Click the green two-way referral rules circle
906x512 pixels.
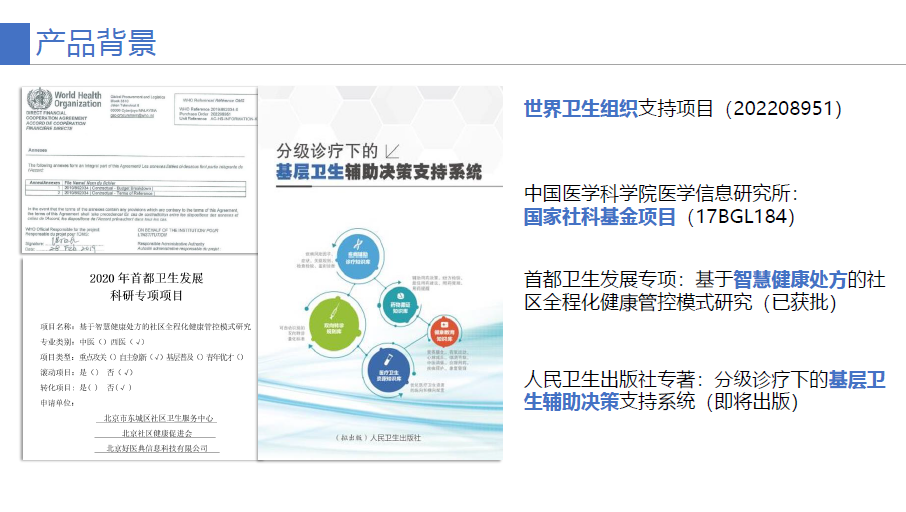click(334, 325)
